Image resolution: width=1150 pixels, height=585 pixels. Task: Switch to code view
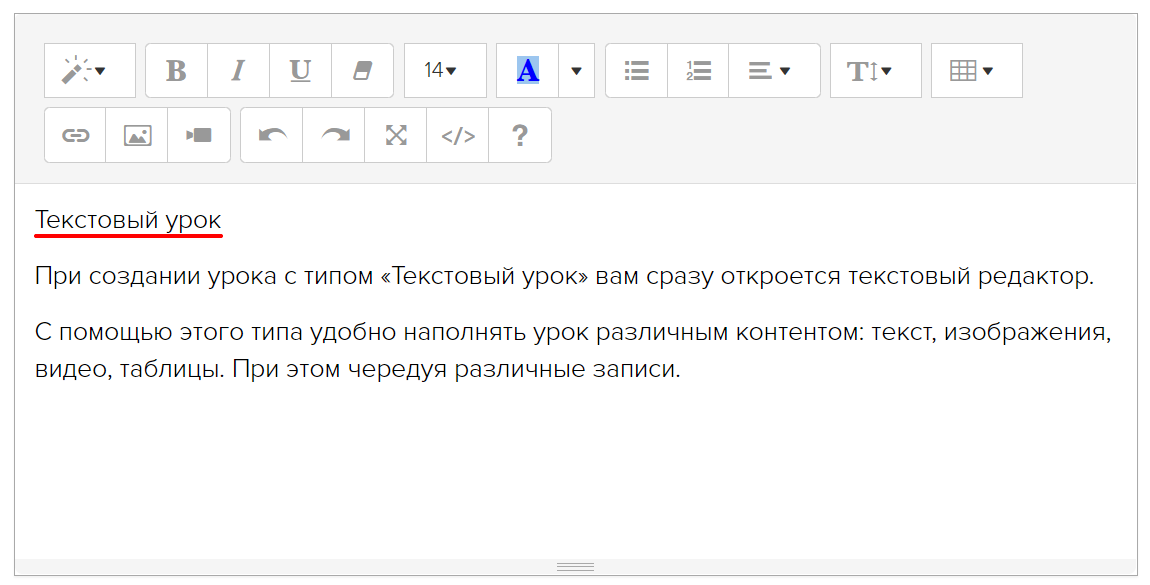(458, 136)
